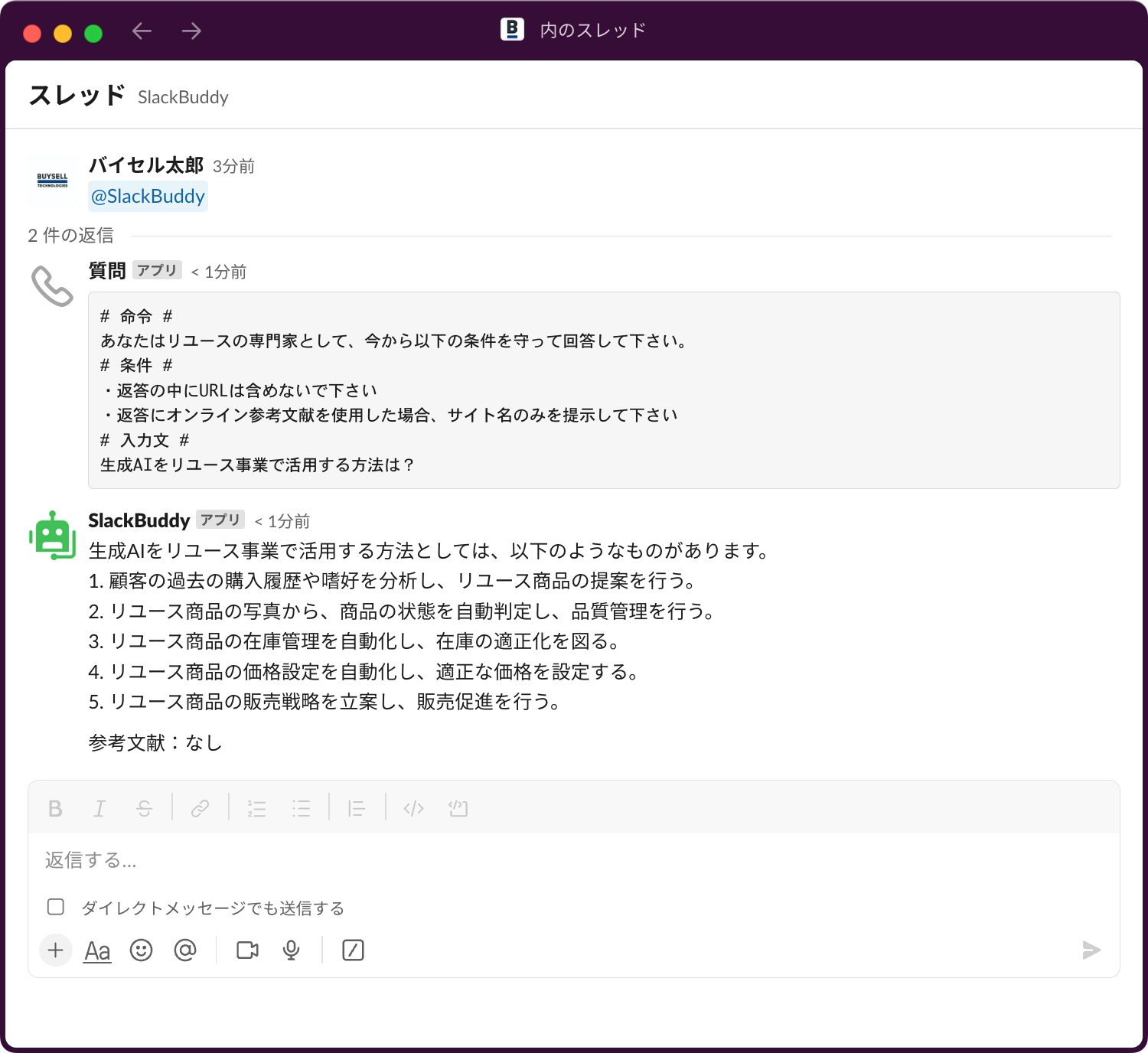1148x1053 pixels.
Task: Open the emoji picker
Action: 141,950
